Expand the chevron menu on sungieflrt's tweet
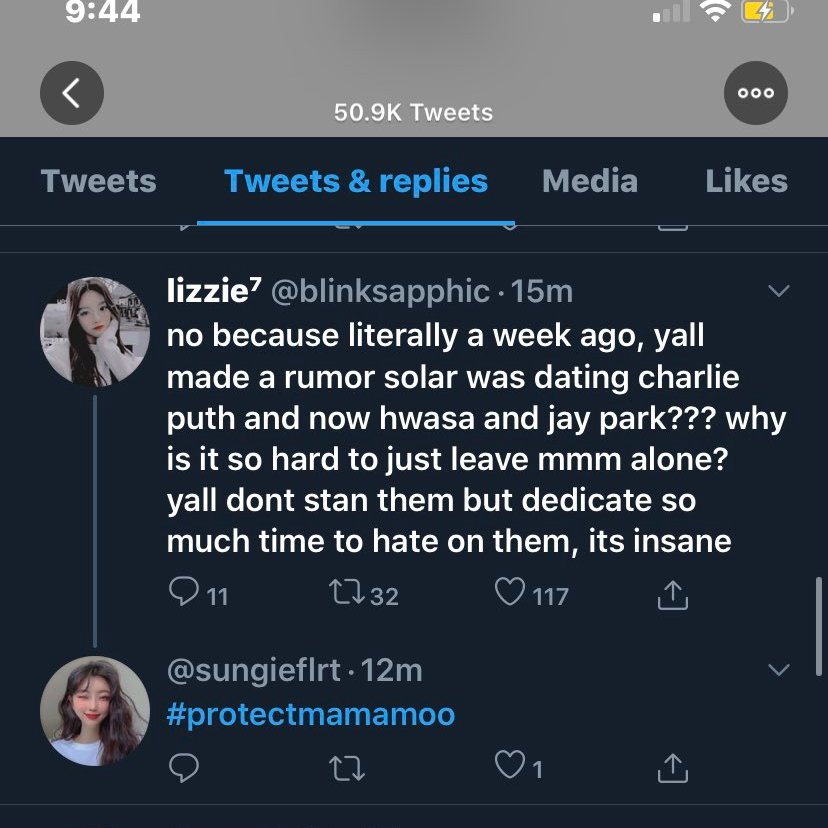The height and width of the screenshot is (828, 828). pos(777,669)
